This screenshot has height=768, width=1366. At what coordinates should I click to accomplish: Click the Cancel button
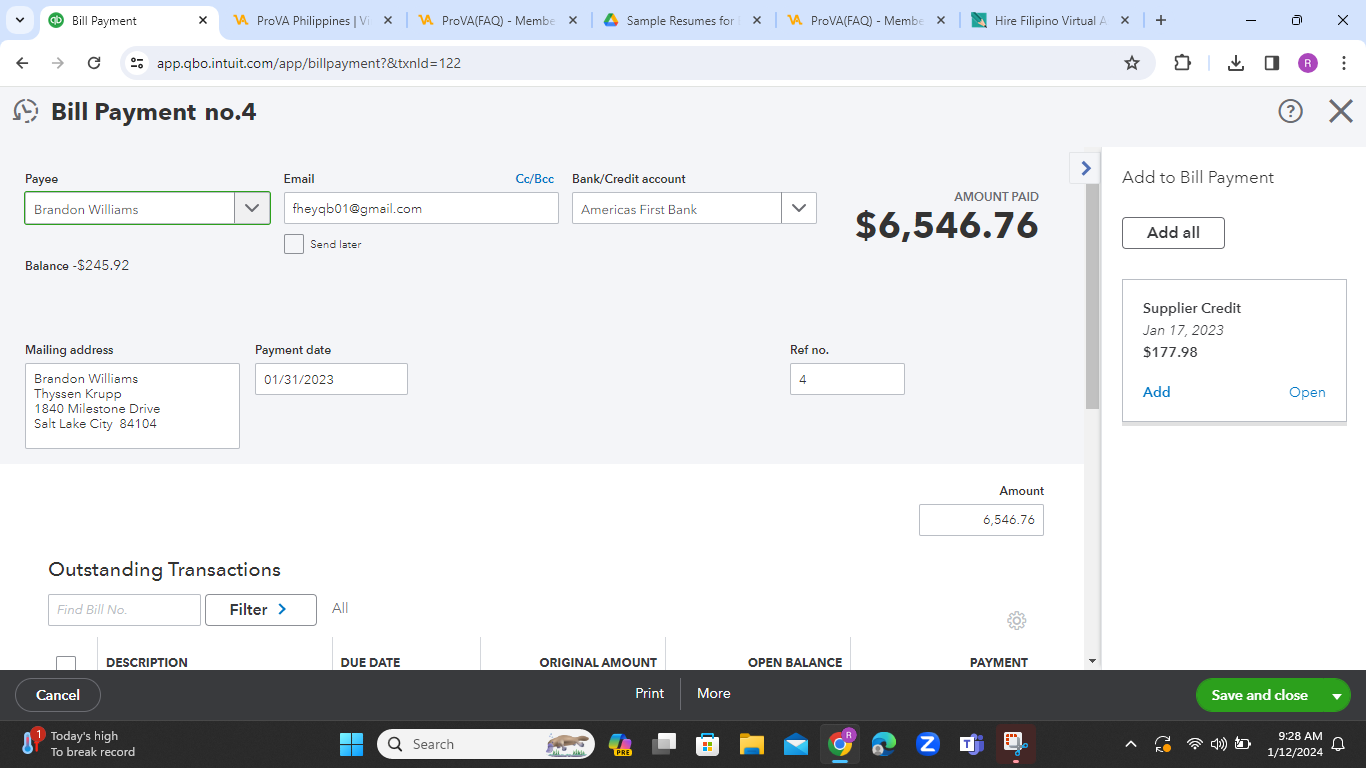click(x=58, y=695)
